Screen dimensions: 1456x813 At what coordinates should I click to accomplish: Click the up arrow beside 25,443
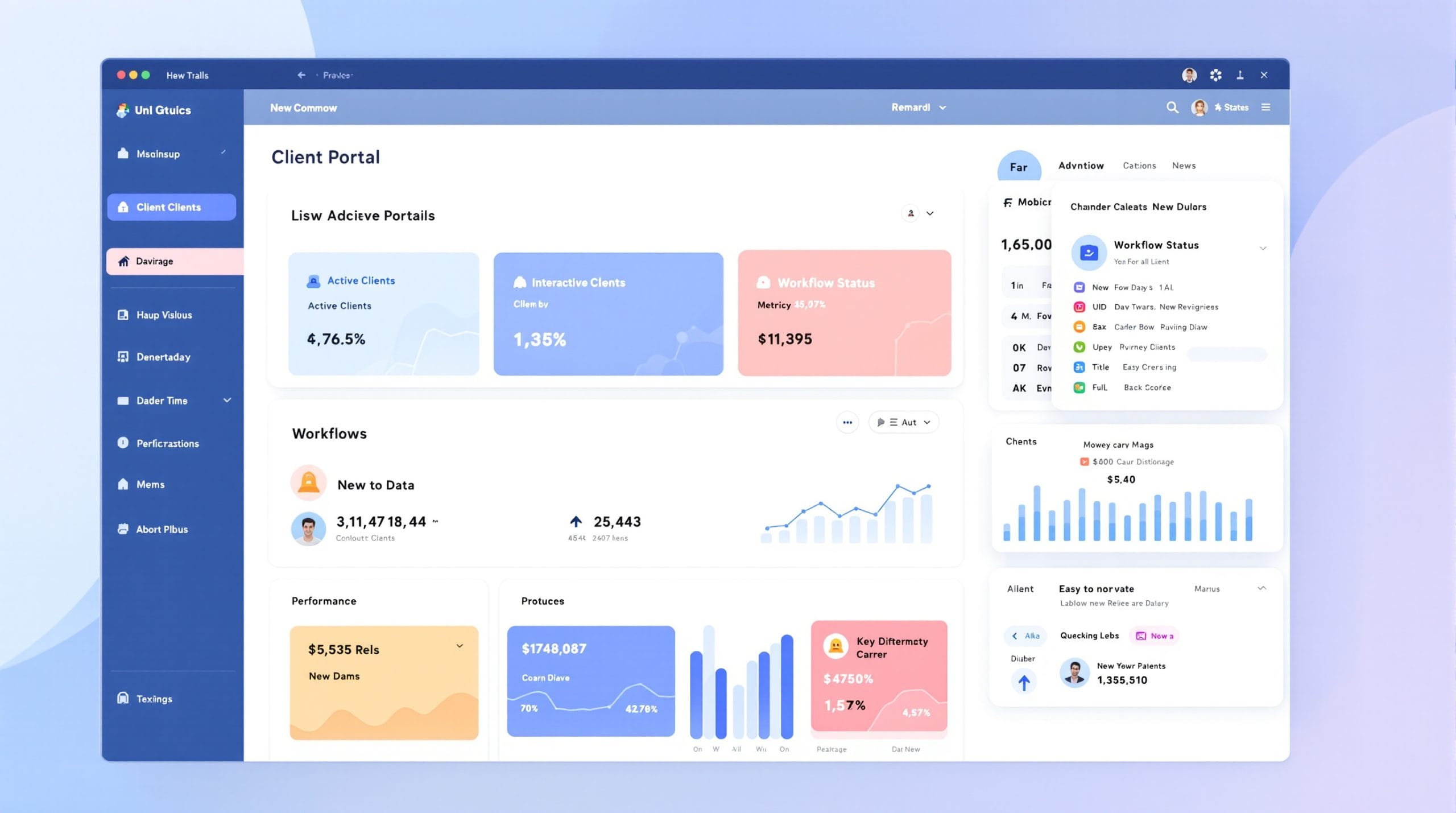pyautogui.click(x=576, y=521)
